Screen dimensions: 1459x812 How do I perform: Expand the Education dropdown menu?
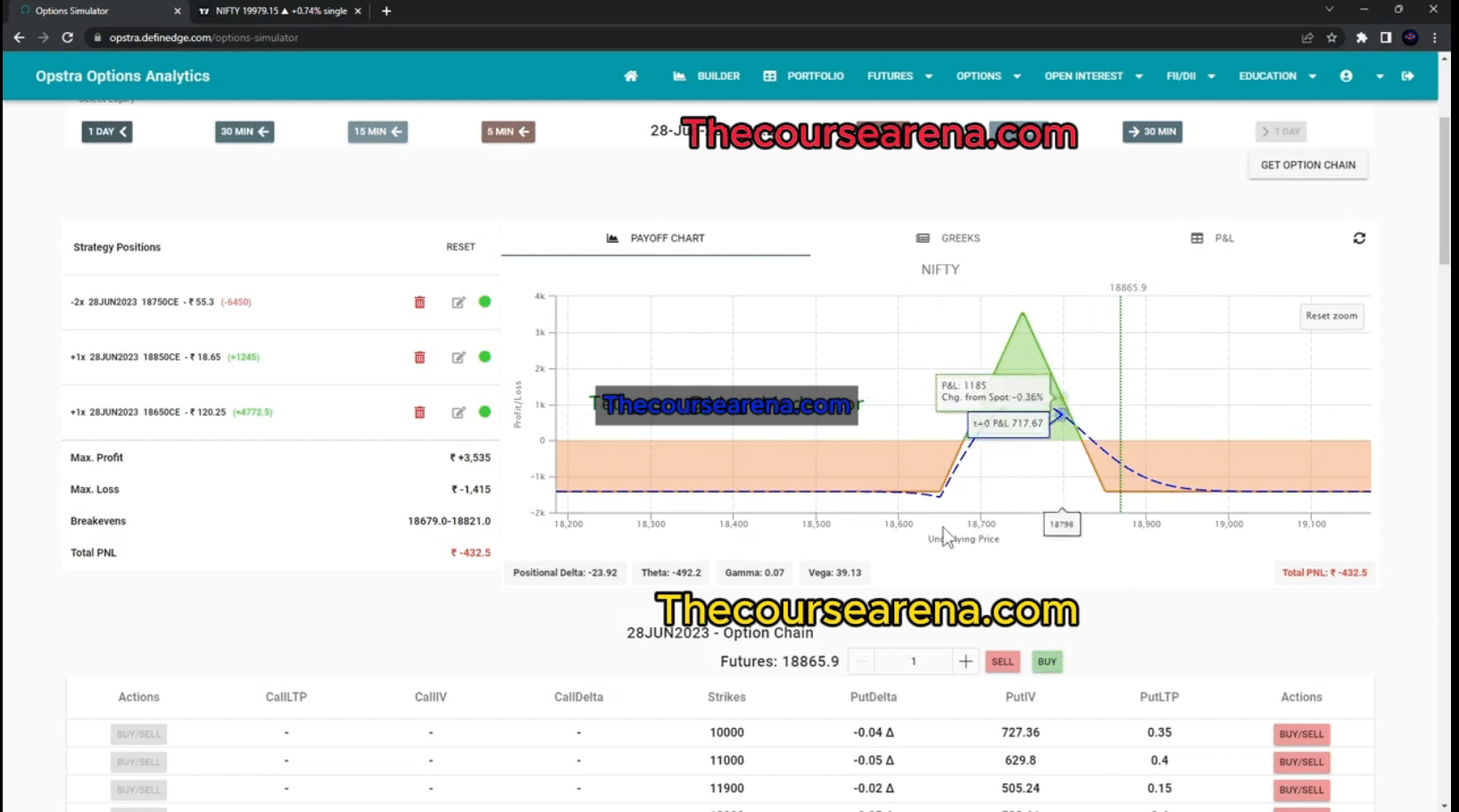click(1277, 76)
